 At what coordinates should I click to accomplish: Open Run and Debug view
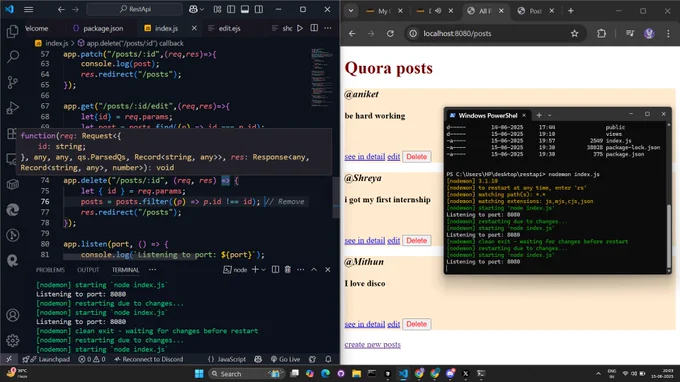tap(13, 108)
